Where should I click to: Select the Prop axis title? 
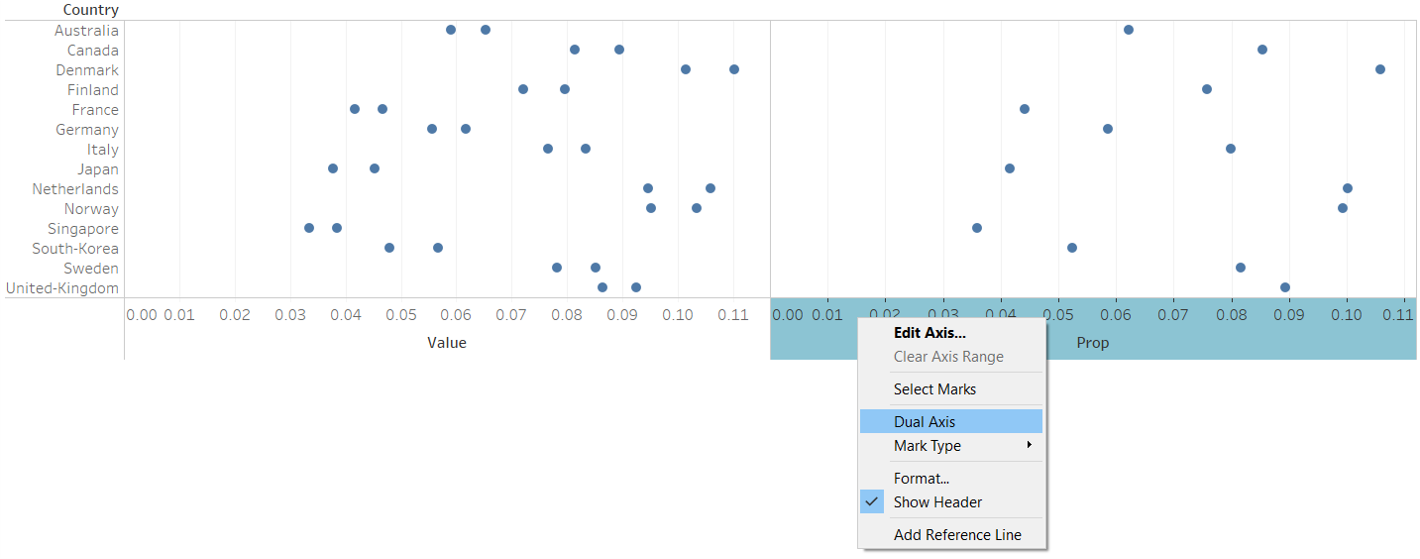1092,343
